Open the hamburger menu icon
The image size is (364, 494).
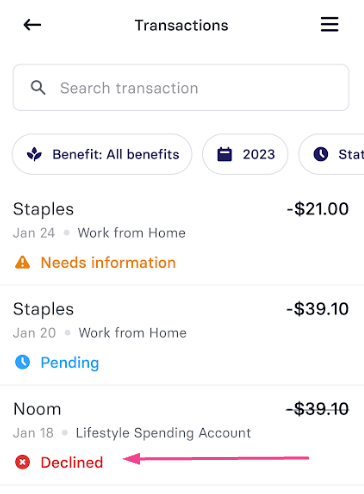pyautogui.click(x=329, y=25)
